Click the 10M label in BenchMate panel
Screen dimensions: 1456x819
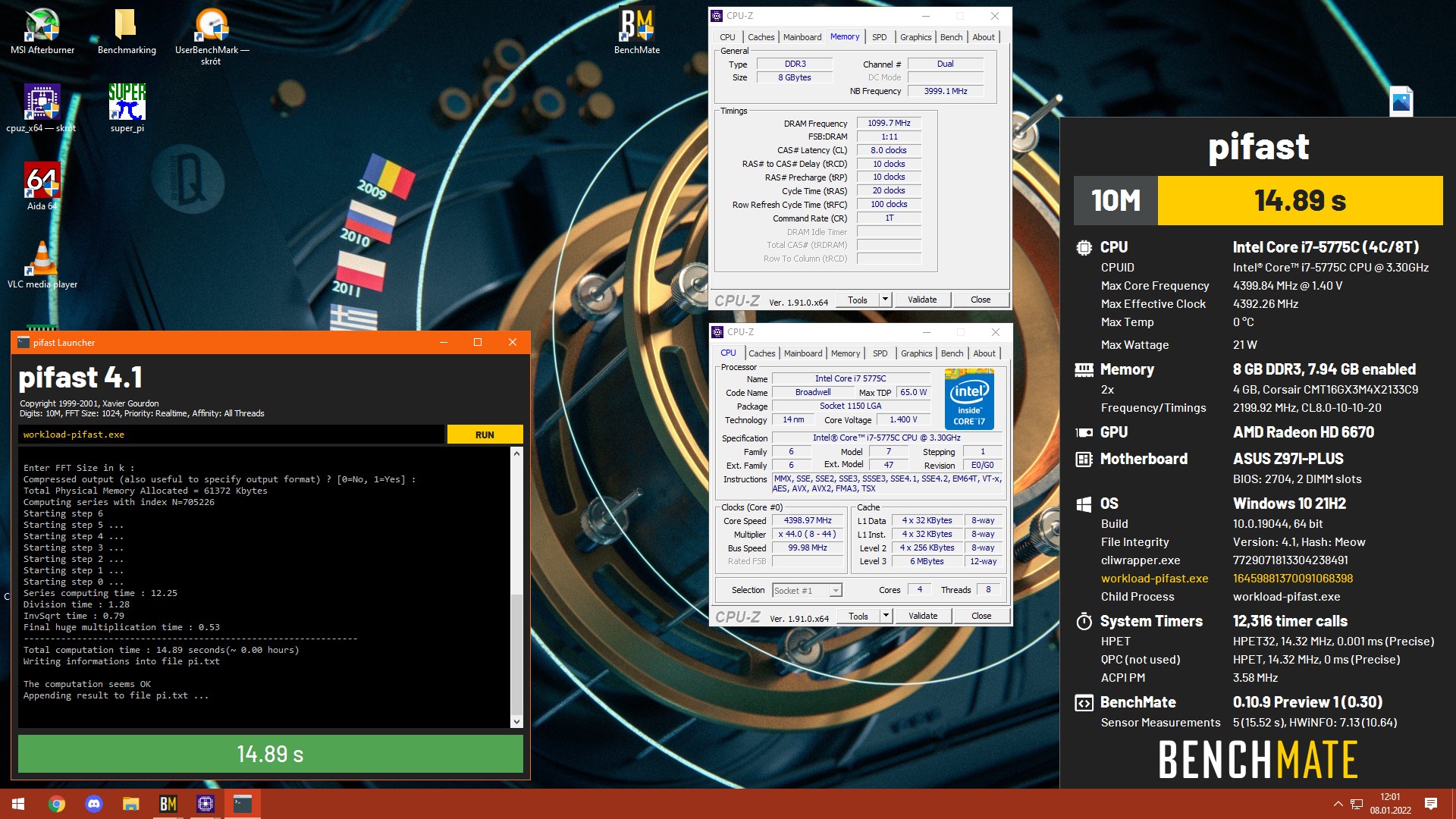[x=1116, y=201]
